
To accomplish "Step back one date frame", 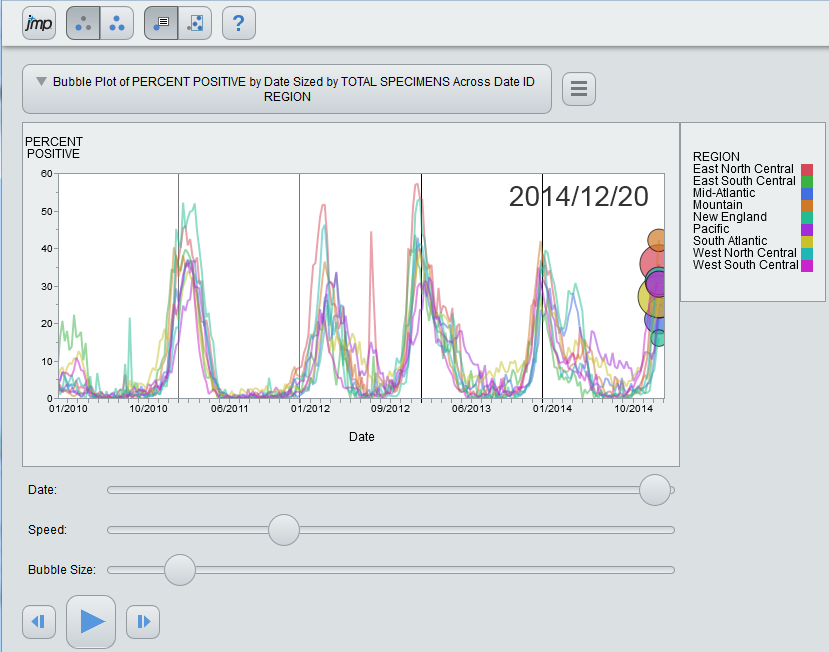I will 38,622.
